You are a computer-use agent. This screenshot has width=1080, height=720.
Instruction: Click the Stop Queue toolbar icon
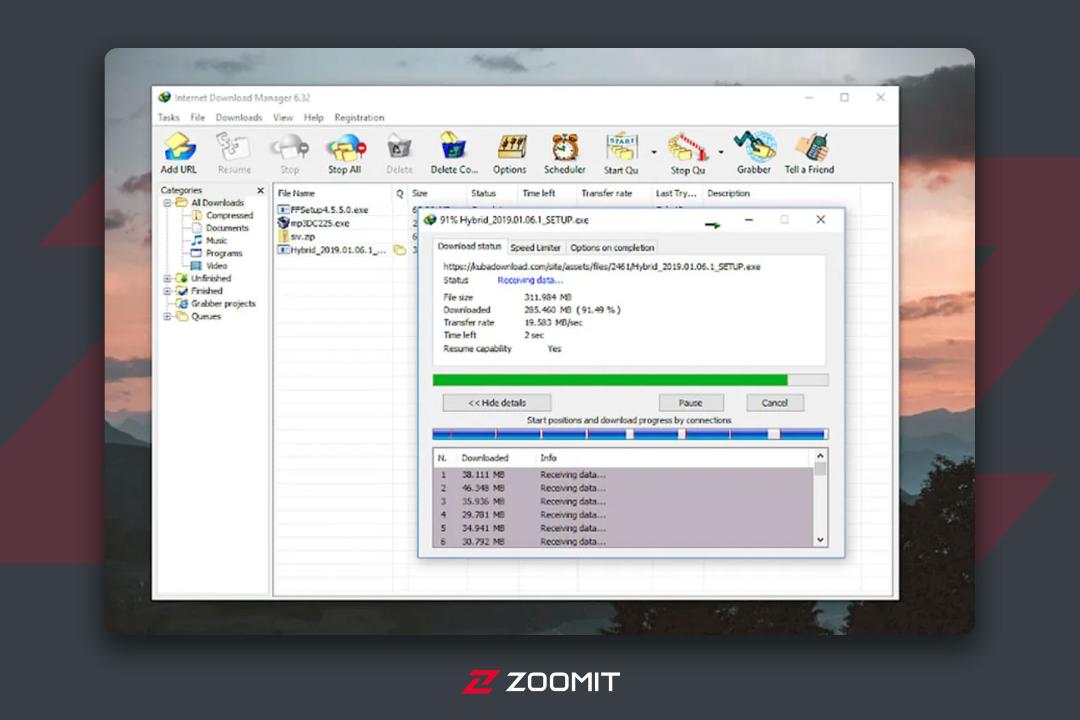coord(687,153)
